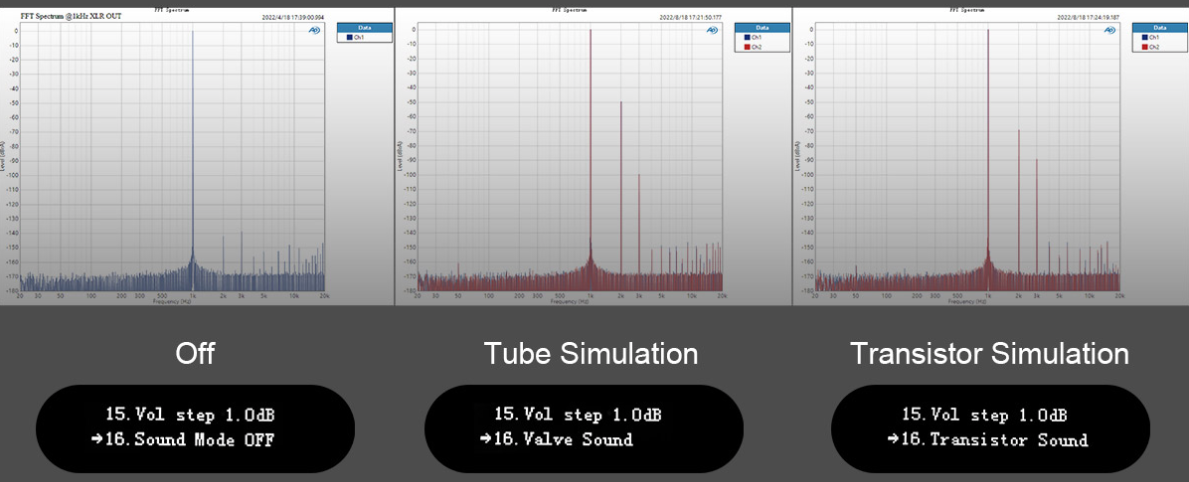Click the arrow beside 16.Transistor Sound

click(892, 440)
